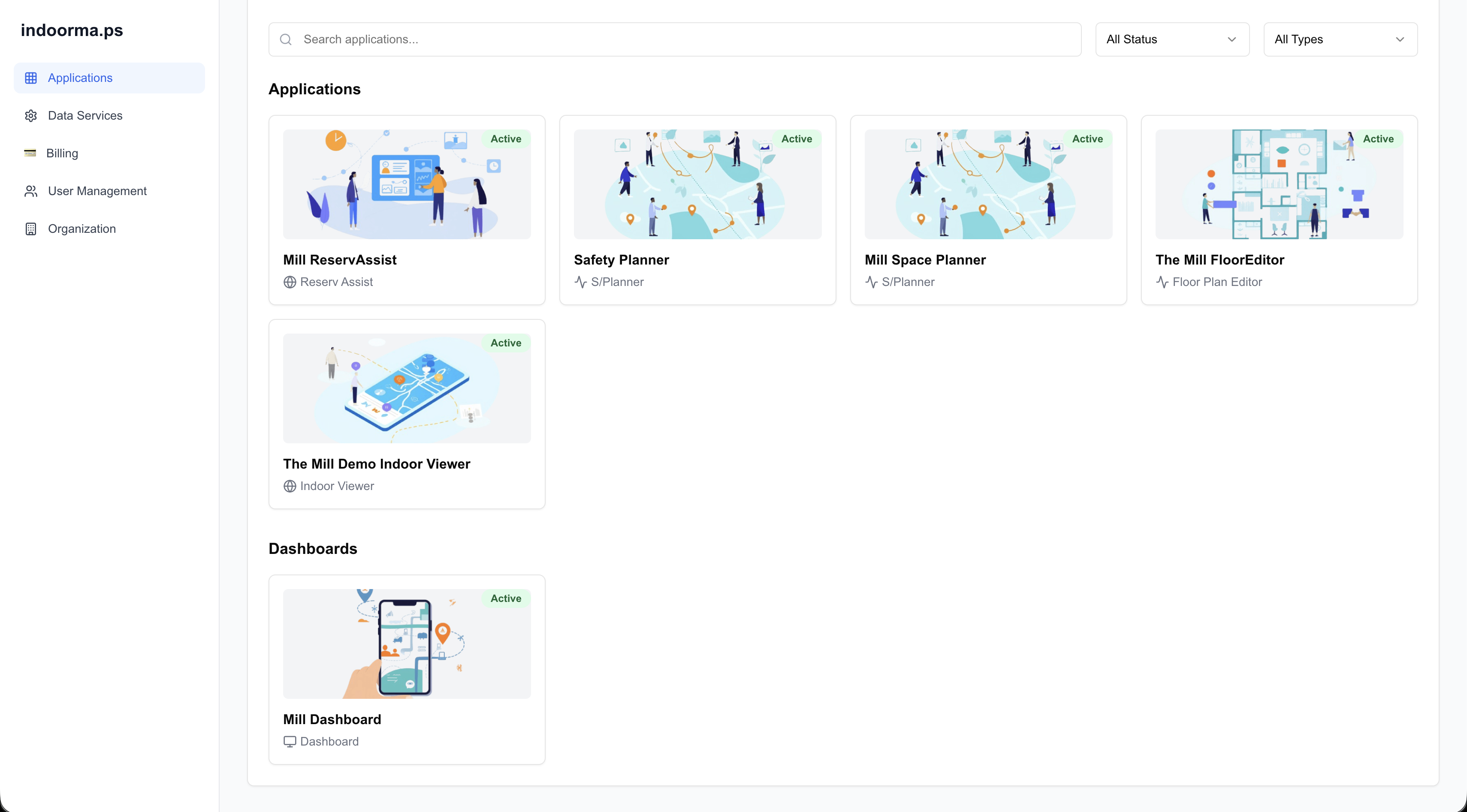
Task: Click The Mill Demo Indoor Viewer title
Action: point(377,464)
